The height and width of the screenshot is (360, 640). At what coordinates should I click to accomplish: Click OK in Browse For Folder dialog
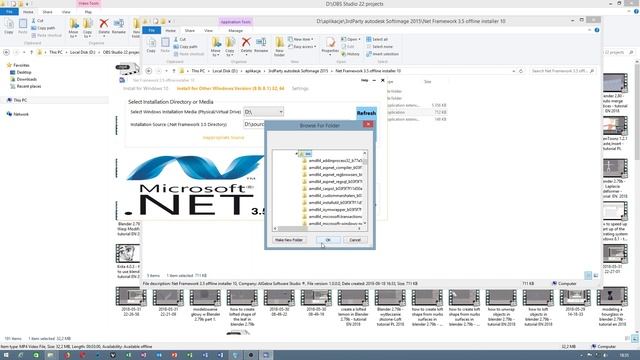328,240
